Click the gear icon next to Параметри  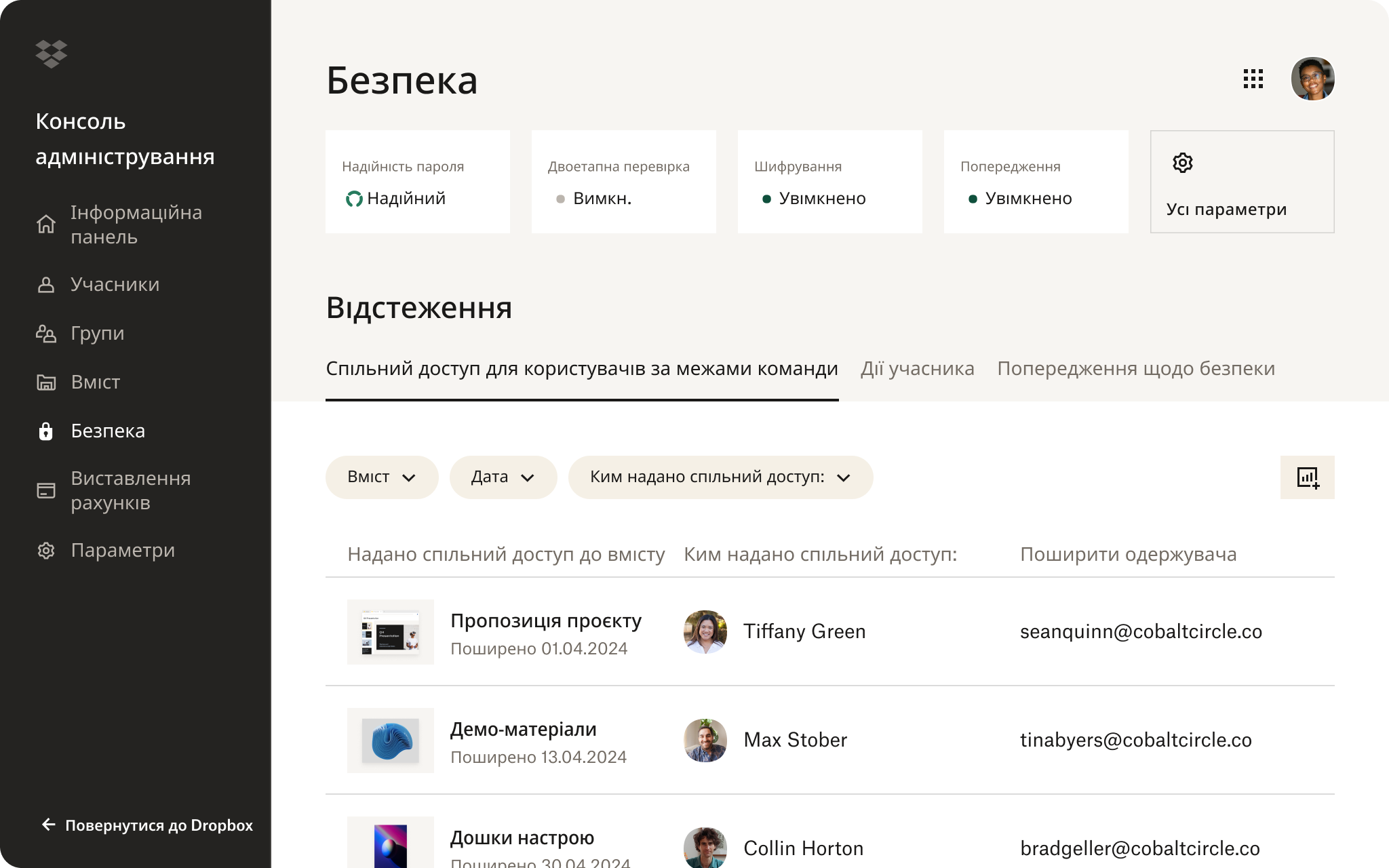[46, 551]
